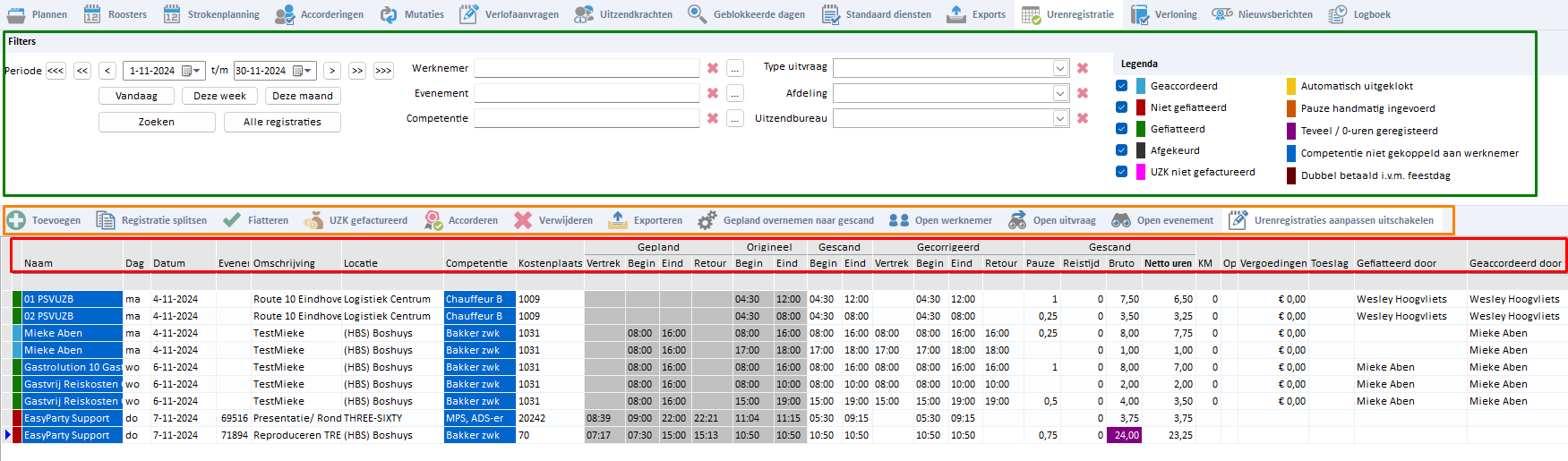Screen dimensions: 1568x461
Task: Click the Exporteren icon
Action: [x=618, y=220]
